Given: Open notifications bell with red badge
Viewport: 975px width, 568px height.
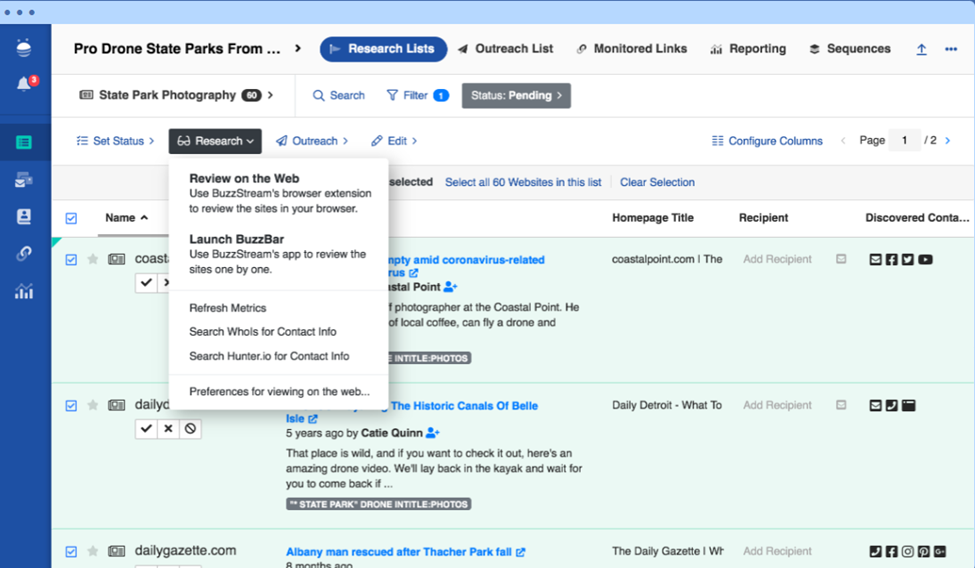Looking at the screenshot, I should [x=25, y=83].
